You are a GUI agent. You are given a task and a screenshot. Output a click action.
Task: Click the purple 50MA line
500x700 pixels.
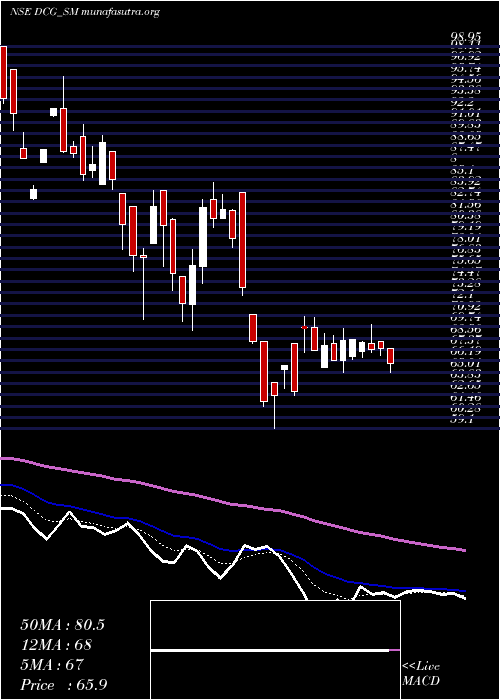point(232,504)
